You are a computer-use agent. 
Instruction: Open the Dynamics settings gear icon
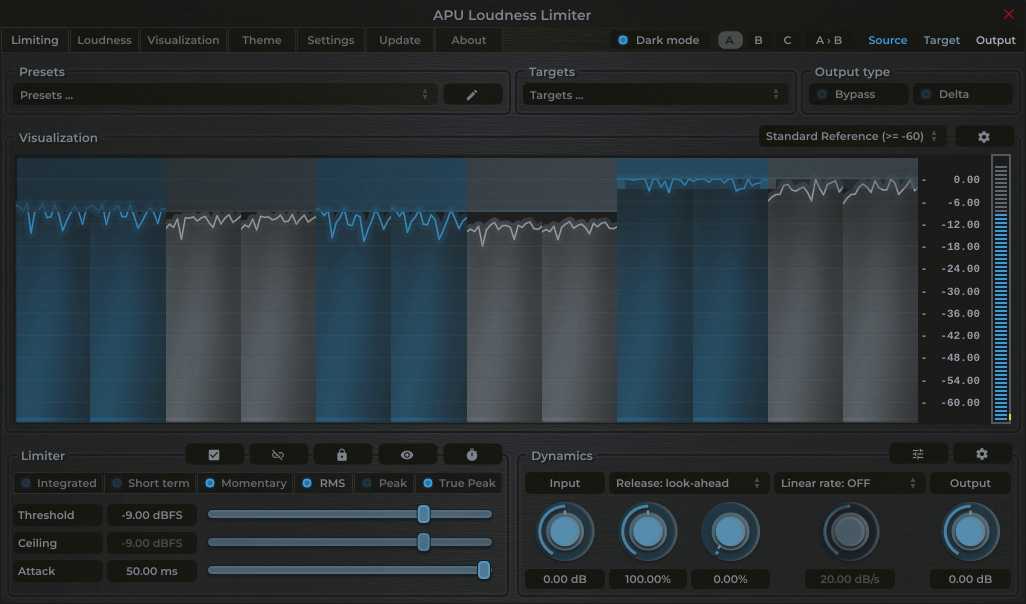(981, 453)
